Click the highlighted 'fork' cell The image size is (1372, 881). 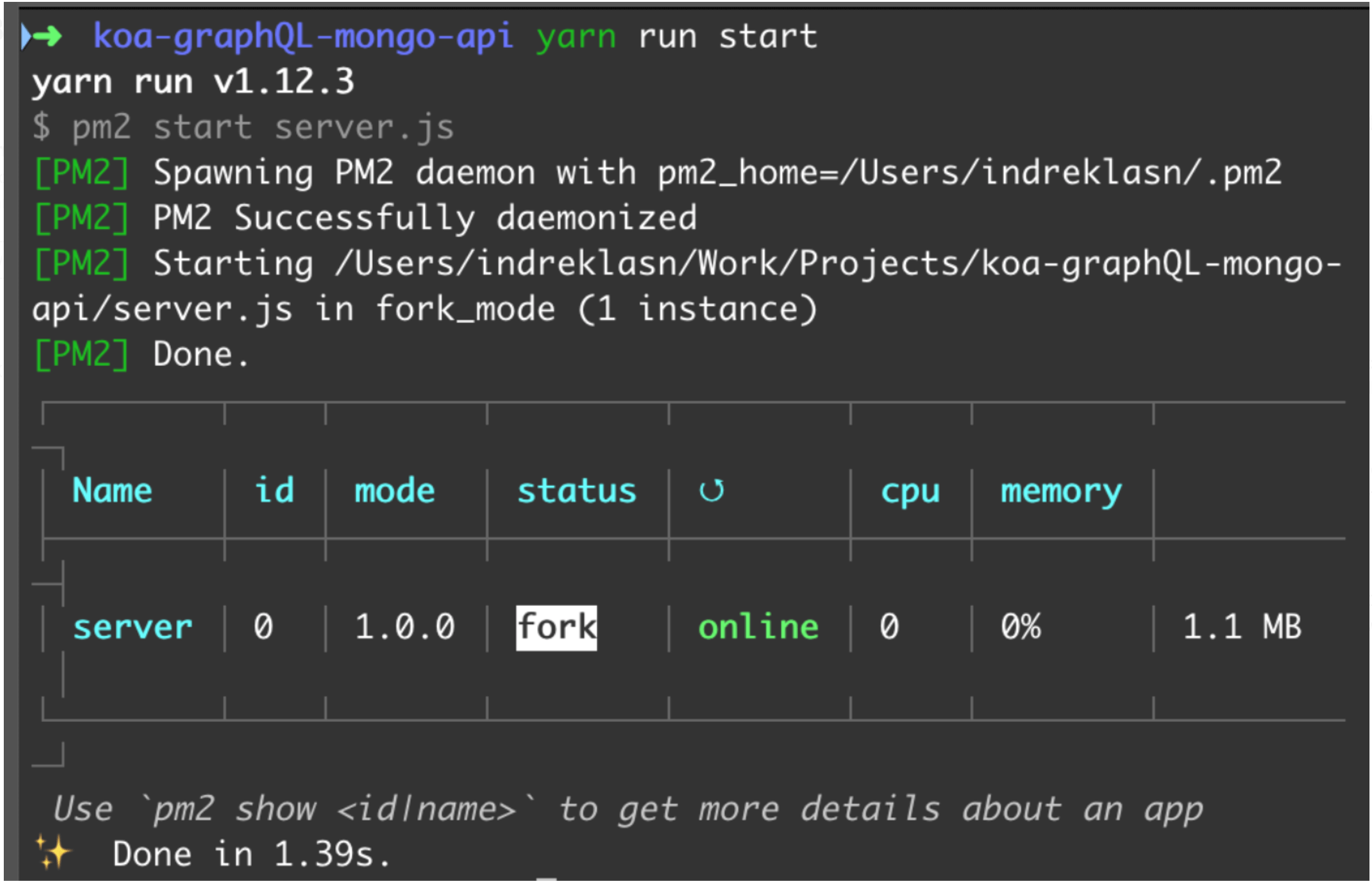pyautogui.click(x=557, y=627)
